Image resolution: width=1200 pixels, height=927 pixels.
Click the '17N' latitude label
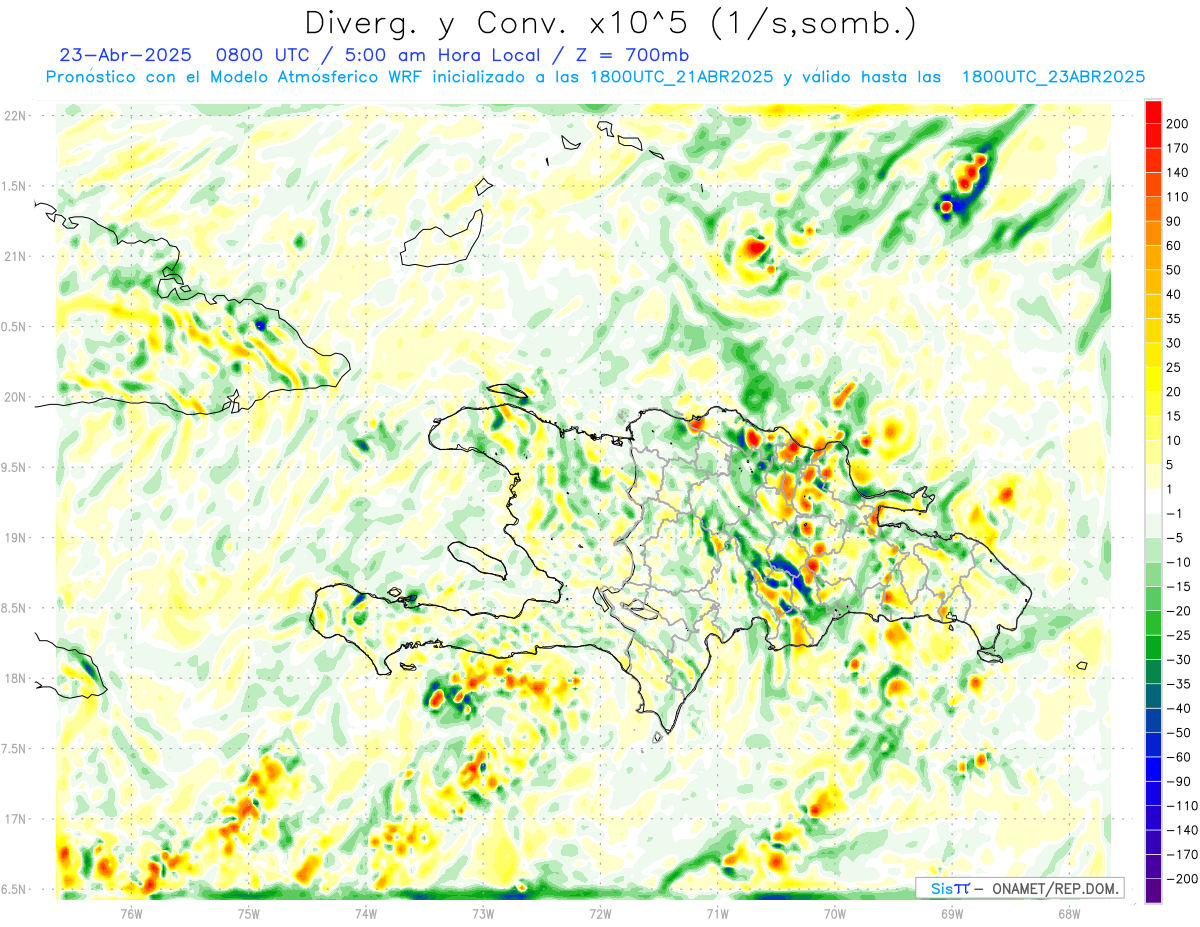13,819
